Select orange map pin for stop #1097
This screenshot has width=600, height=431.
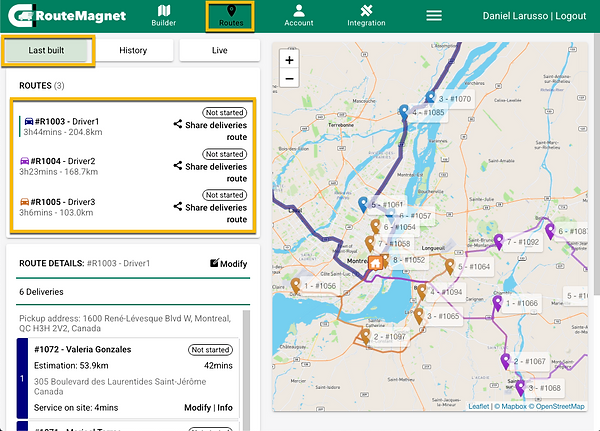365,336
